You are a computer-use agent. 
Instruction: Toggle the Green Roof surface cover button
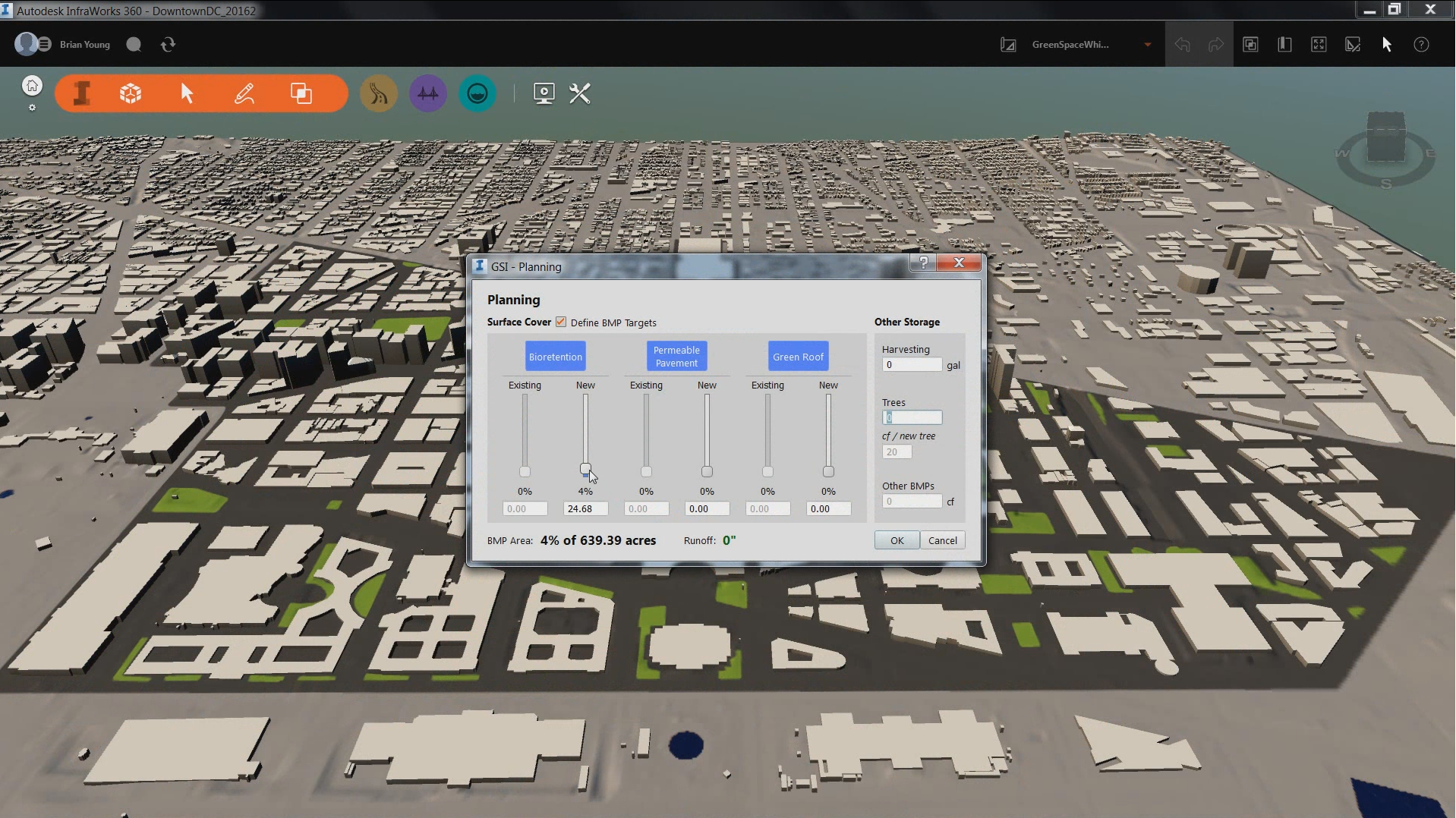tap(798, 357)
